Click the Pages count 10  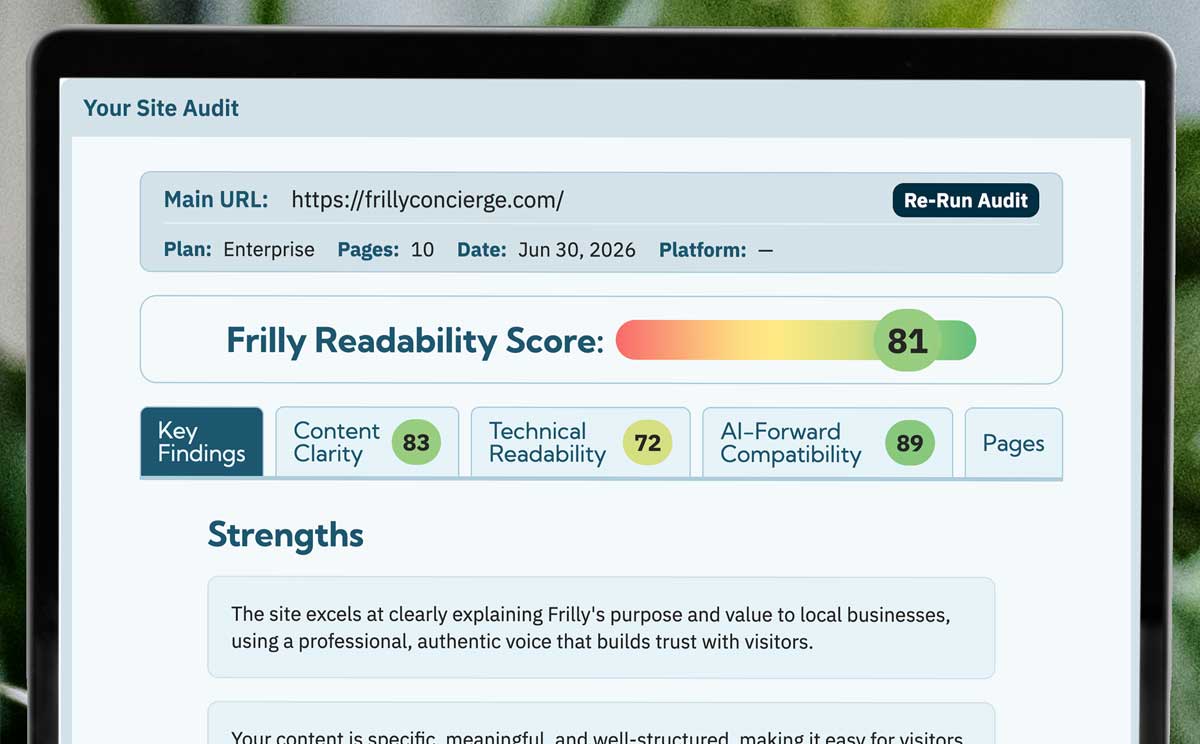pos(422,250)
